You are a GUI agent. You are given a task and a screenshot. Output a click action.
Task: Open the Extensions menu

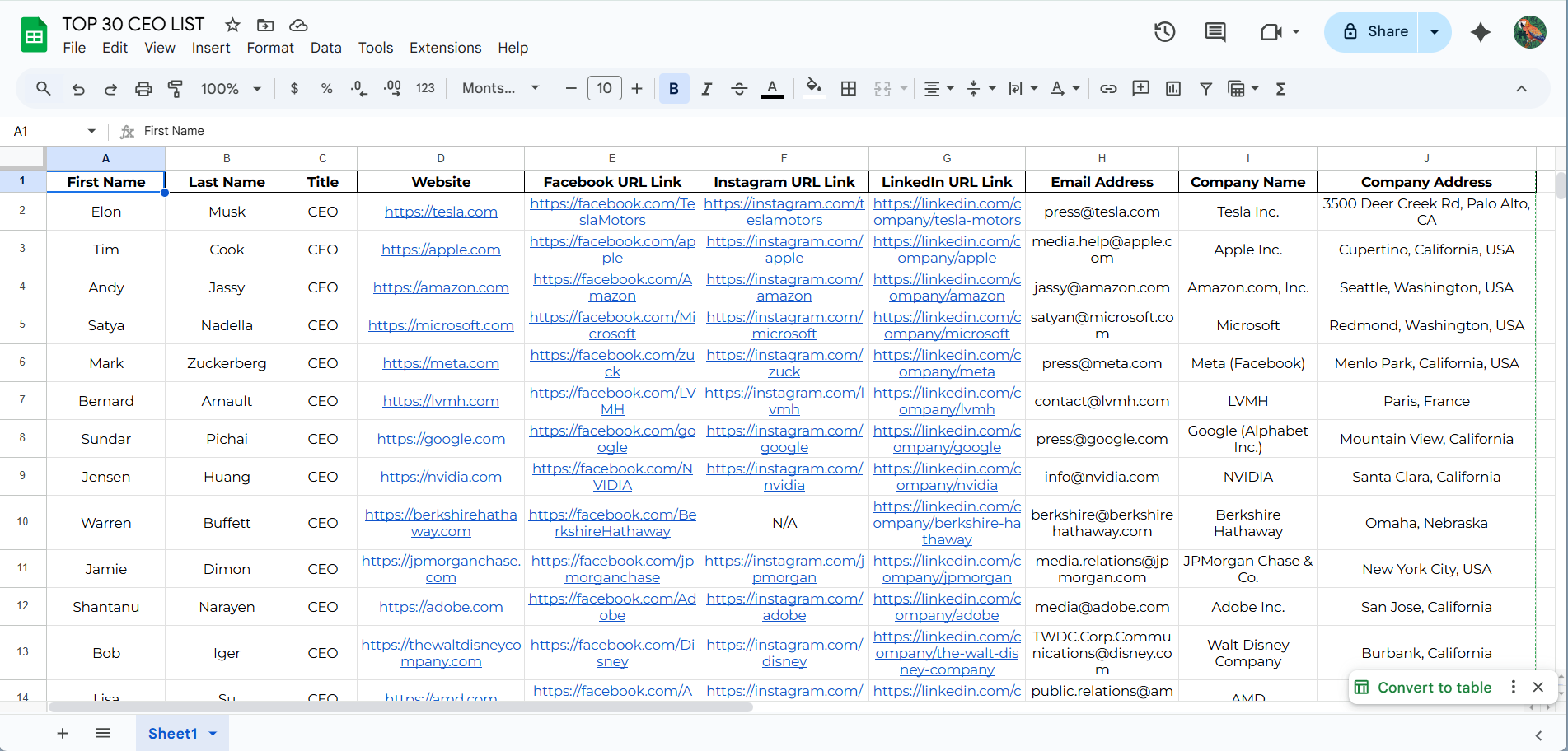(445, 48)
